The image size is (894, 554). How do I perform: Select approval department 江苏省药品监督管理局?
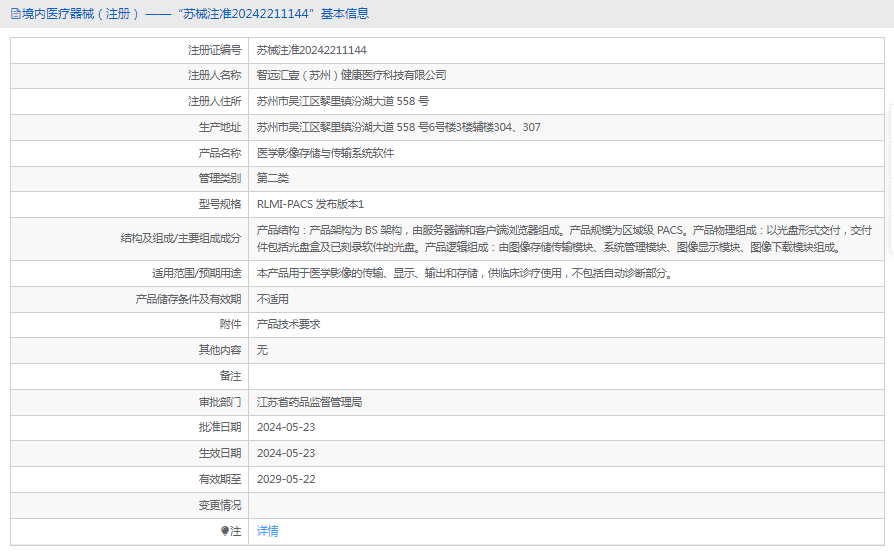(309, 402)
